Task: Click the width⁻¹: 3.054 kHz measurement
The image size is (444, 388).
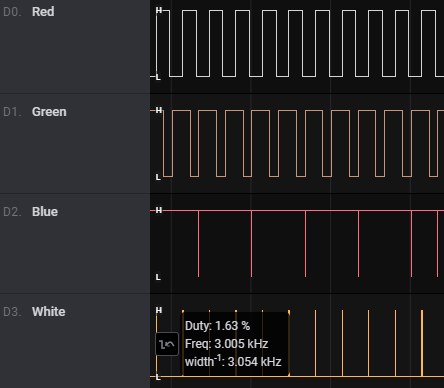Action: tap(233, 361)
